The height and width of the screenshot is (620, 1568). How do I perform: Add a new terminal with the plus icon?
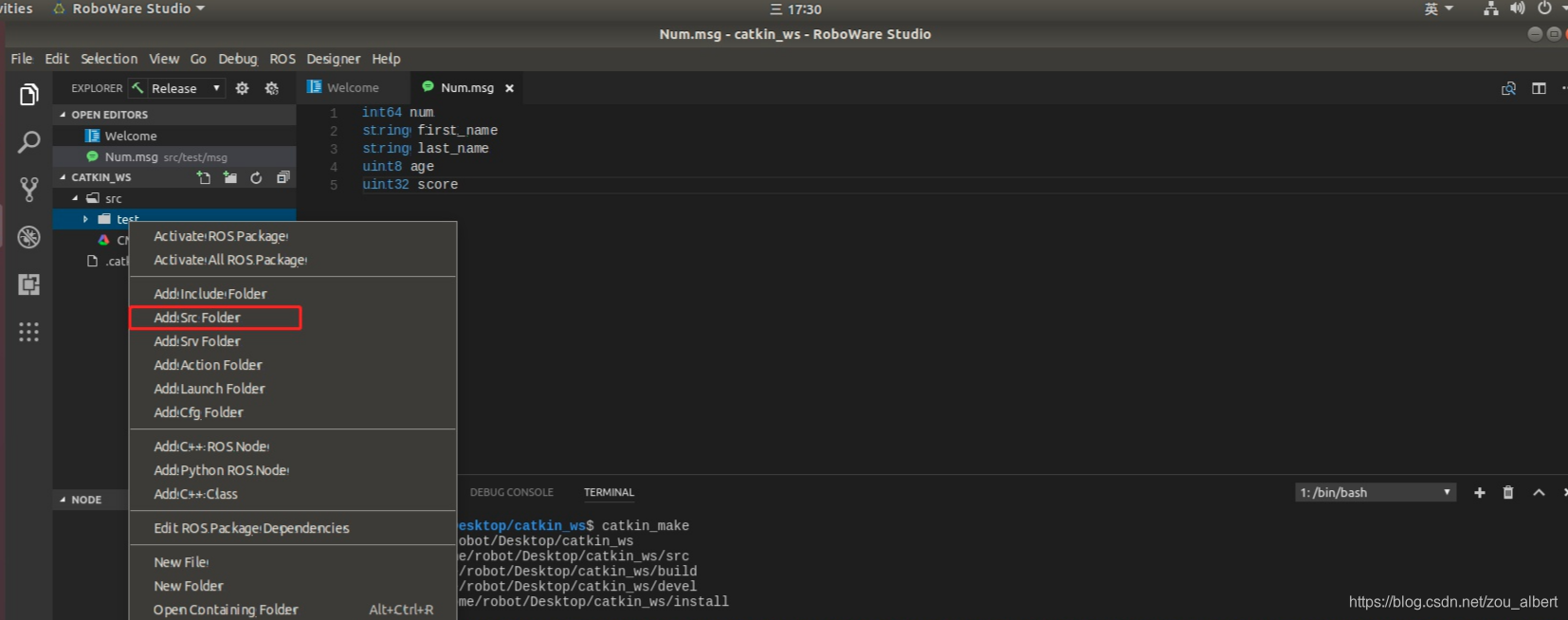(1479, 492)
